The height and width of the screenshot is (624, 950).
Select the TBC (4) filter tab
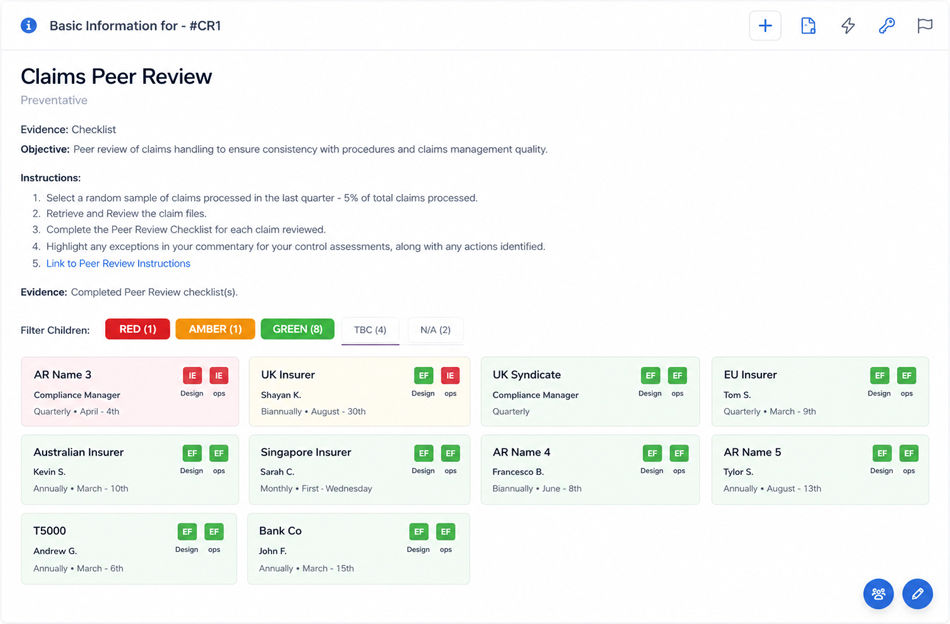pyautogui.click(x=370, y=330)
